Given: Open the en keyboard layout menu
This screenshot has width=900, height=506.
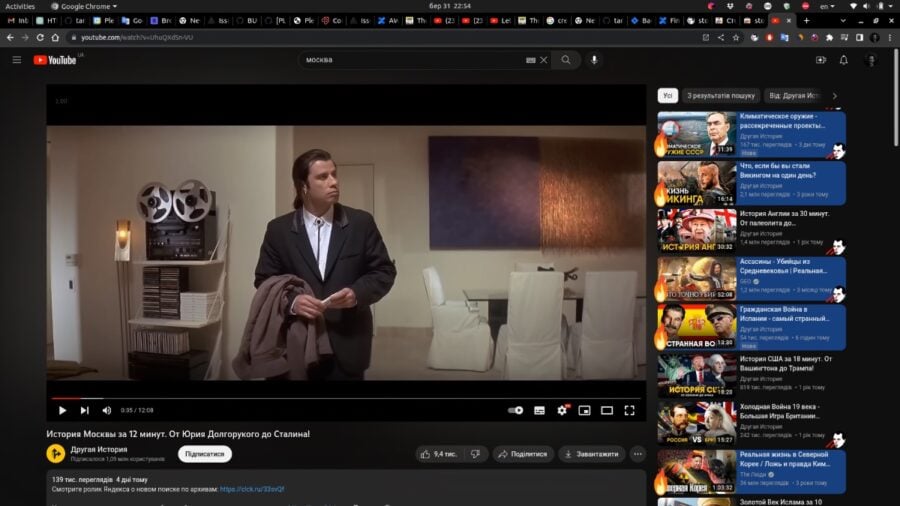Looking at the screenshot, I should (x=827, y=6).
